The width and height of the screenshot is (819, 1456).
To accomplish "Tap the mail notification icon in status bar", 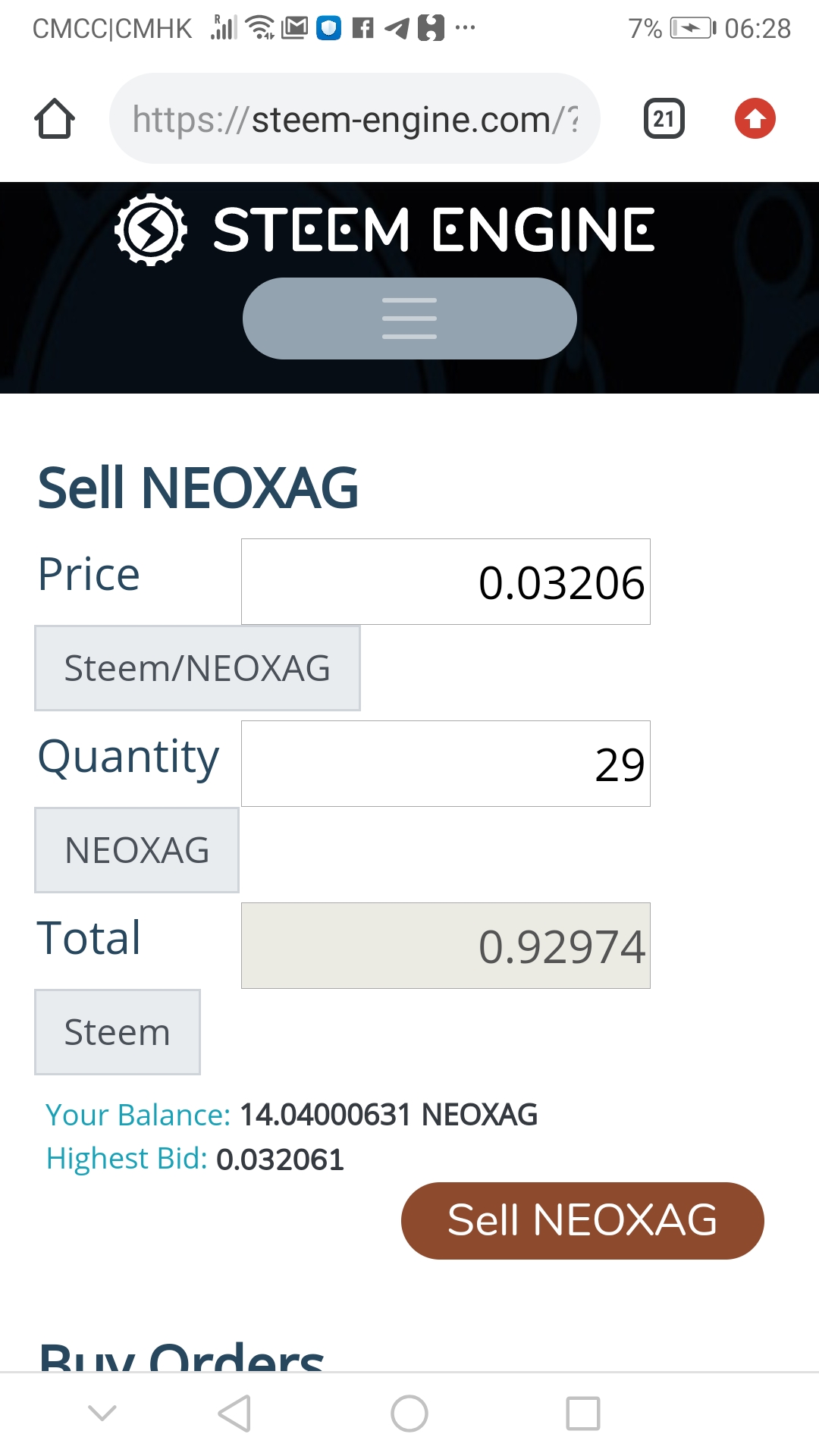I will click(294, 29).
